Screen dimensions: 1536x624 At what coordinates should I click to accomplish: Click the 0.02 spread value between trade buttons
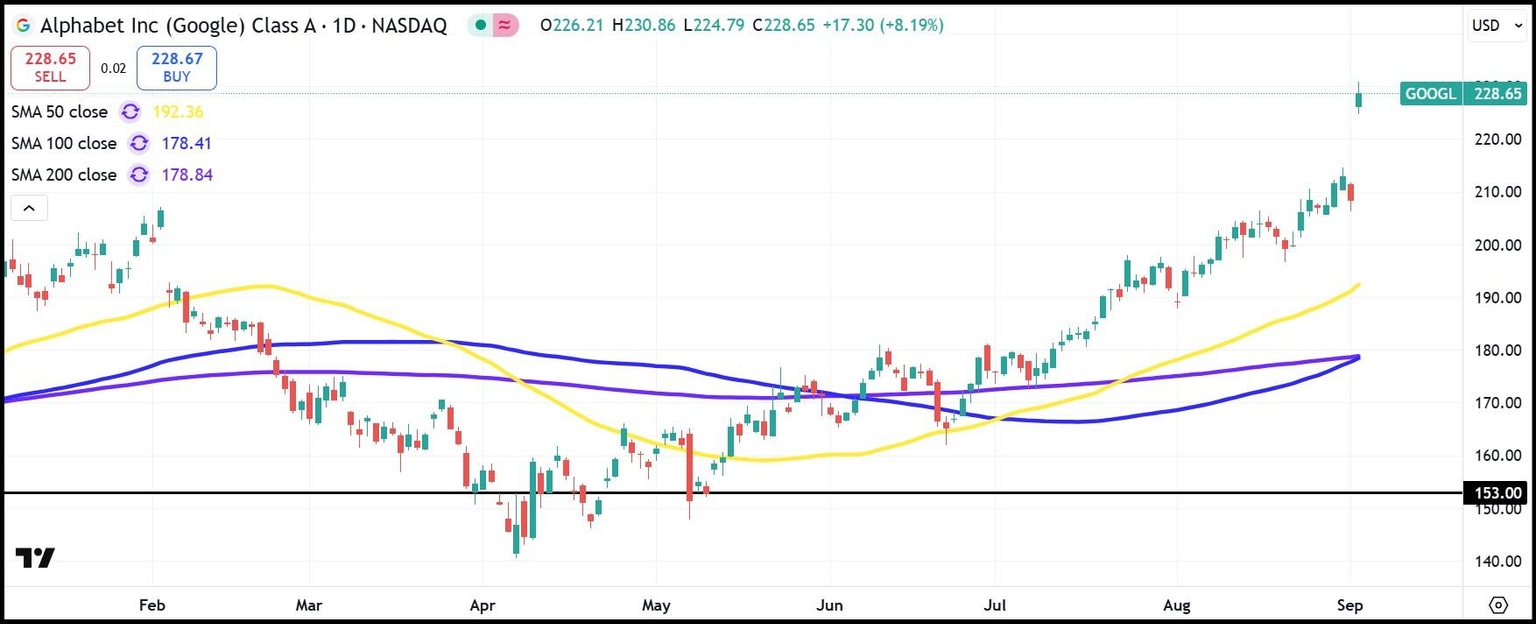pyautogui.click(x=113, y=69)
